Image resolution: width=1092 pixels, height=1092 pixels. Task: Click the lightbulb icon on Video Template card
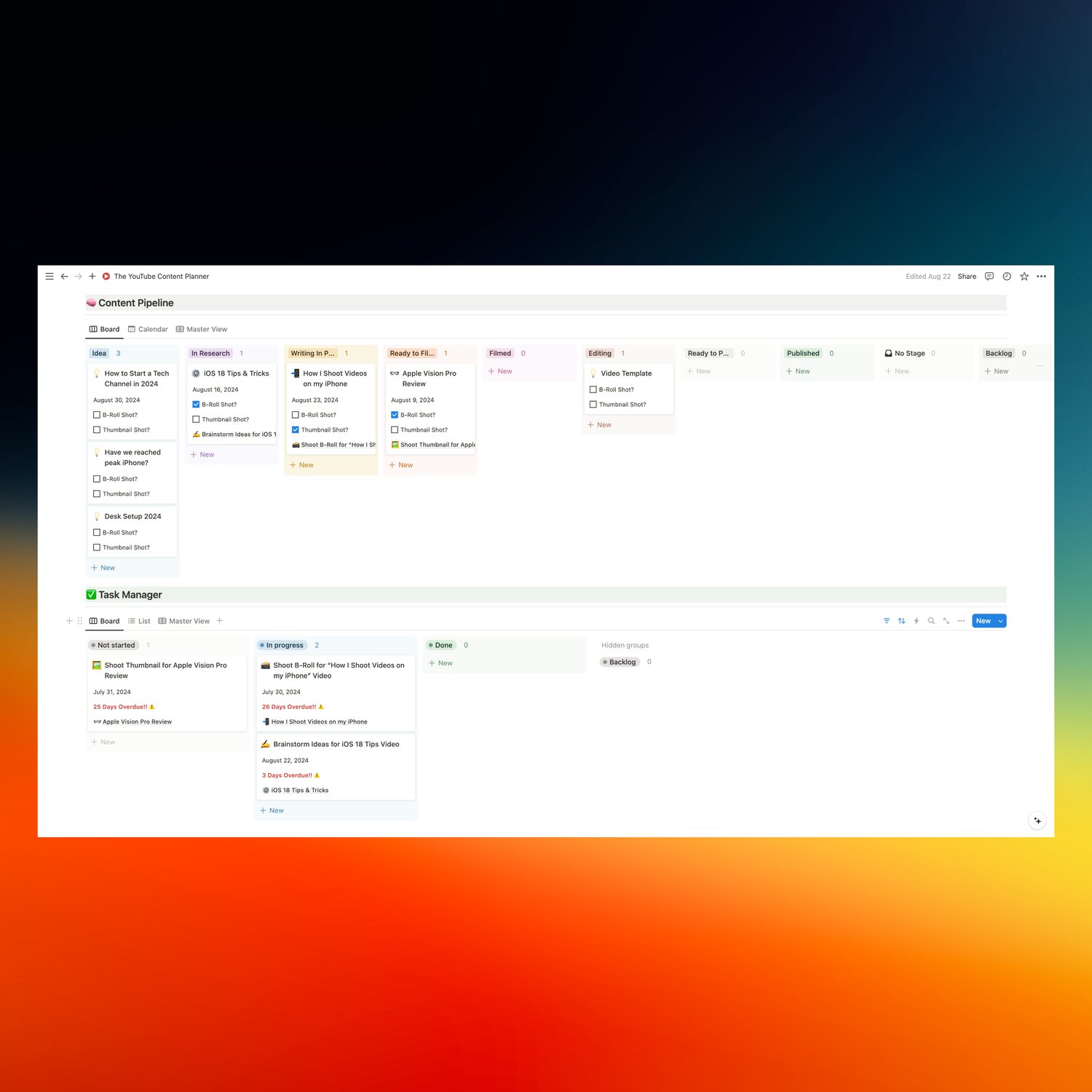tap(593, 373)
